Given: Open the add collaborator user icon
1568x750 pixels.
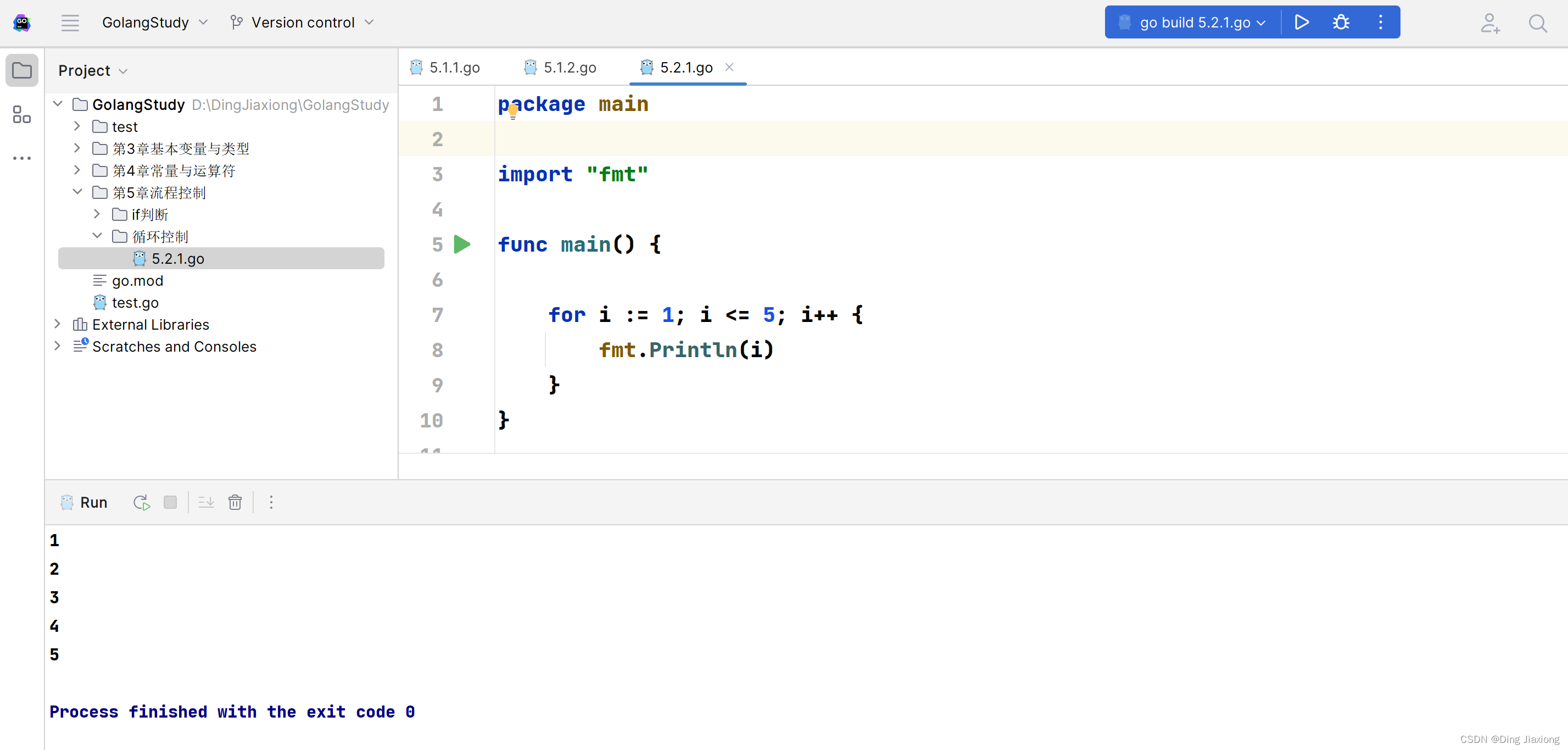Looking at the screenshot, I should click(x=1490, y=23).
